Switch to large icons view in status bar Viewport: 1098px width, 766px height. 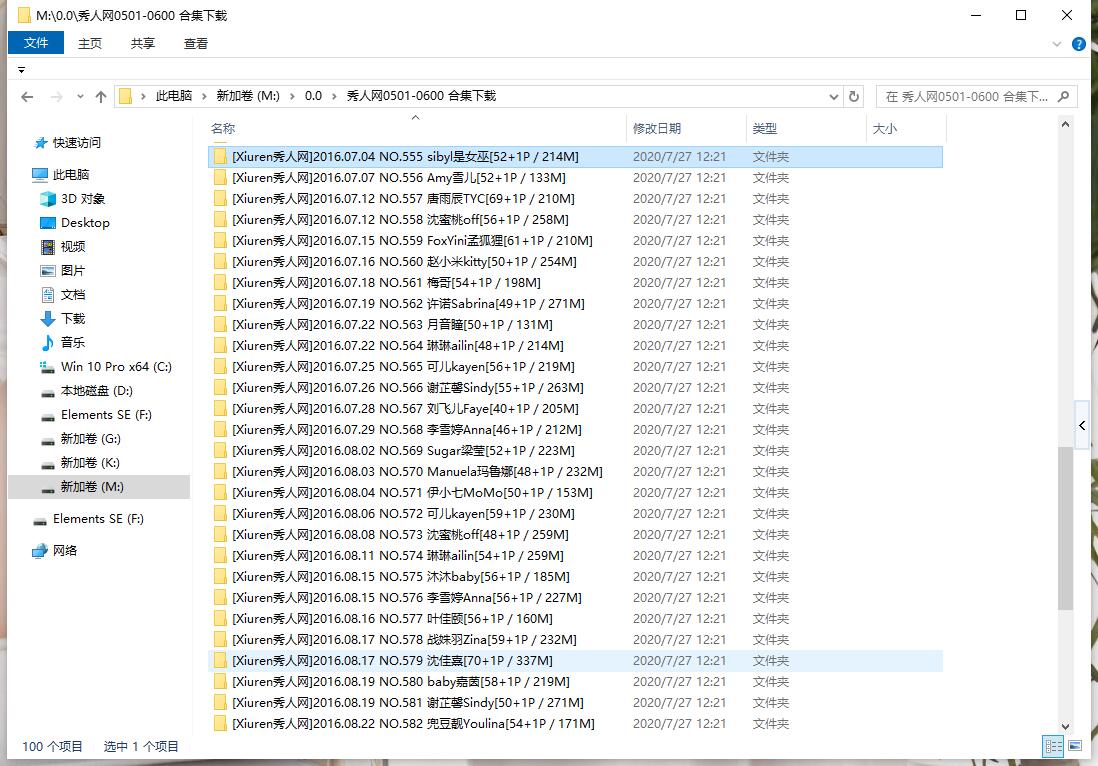pos(1075,746)
